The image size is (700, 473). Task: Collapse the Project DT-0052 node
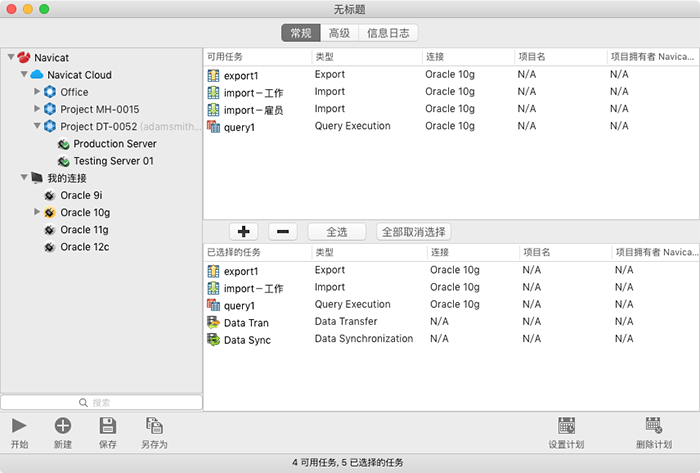coord(38,126)
